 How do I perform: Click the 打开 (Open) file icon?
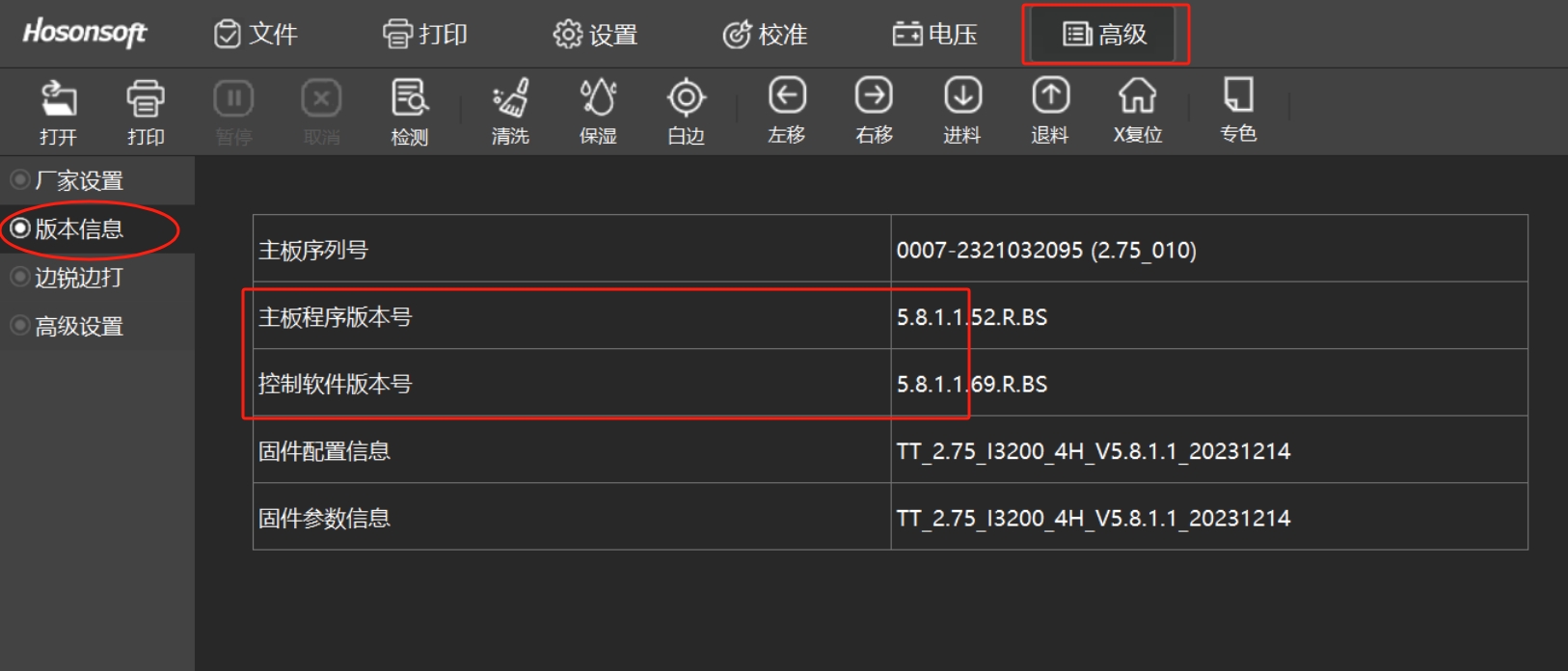tap(58, 111)
